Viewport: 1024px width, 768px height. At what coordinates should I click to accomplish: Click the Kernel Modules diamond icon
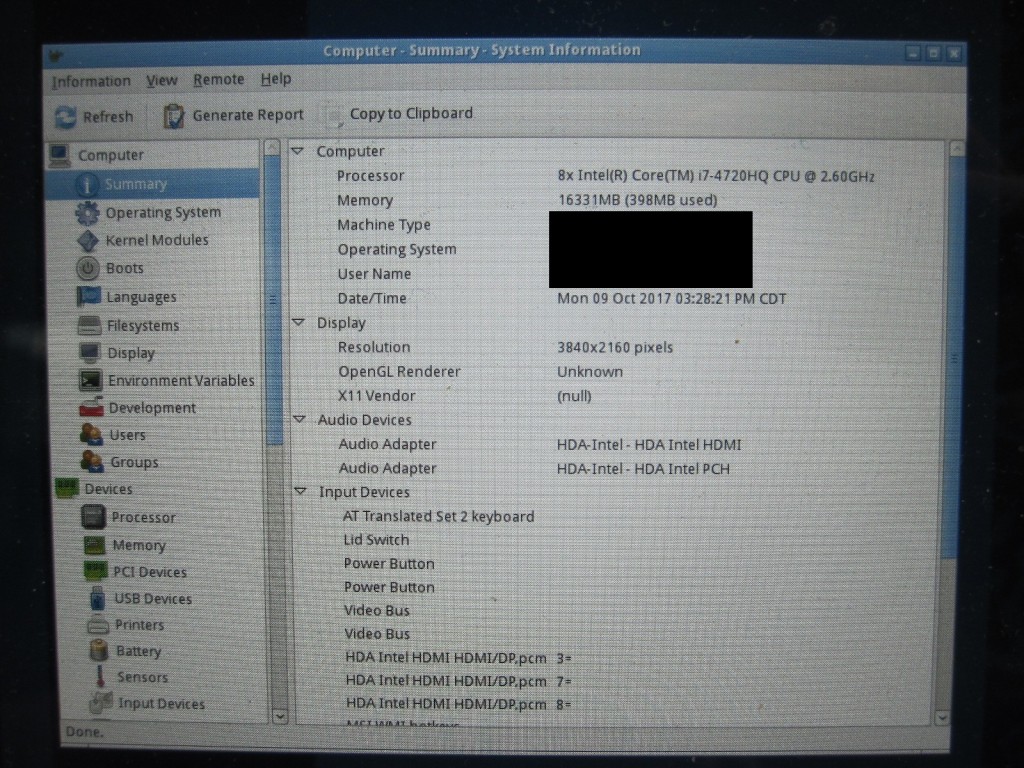pos(88,241)
